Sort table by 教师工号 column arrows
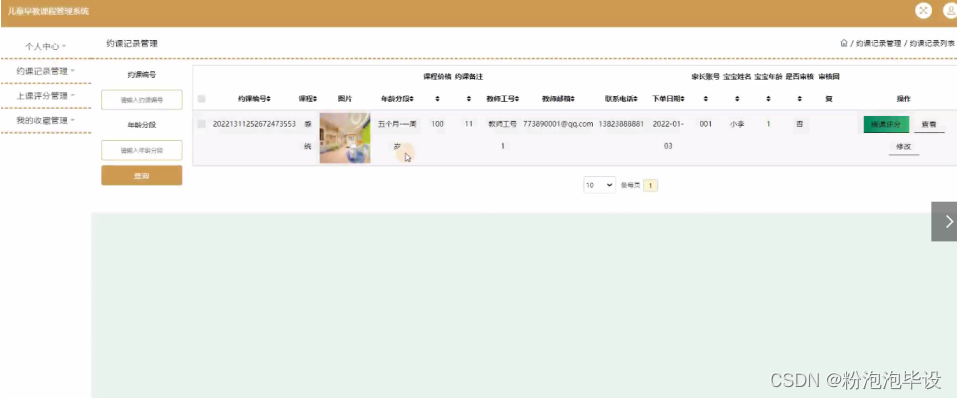This screenshot has height=399, width=957. (517, 98)
